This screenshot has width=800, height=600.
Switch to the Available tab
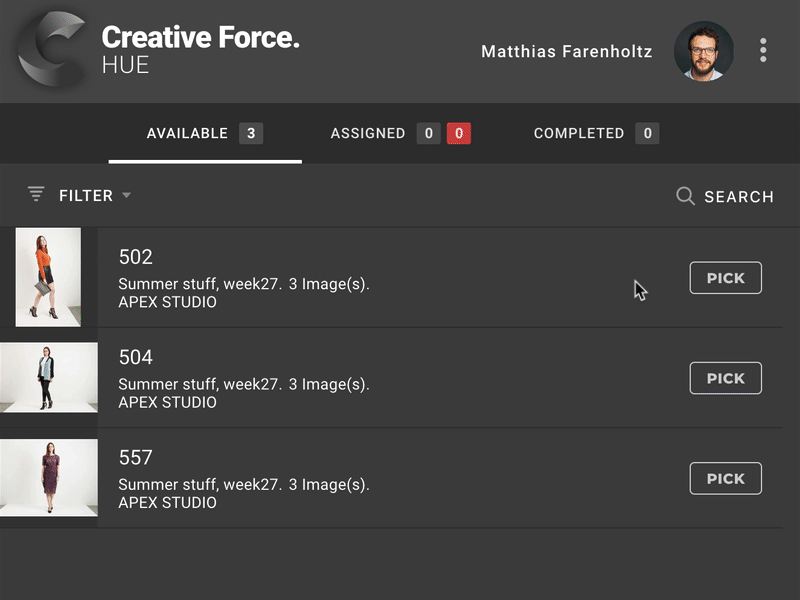[187, 133]
